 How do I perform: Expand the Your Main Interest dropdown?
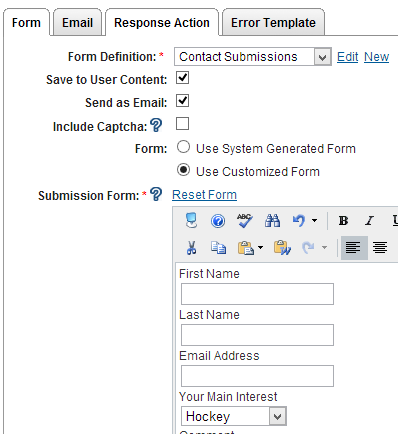234,416
